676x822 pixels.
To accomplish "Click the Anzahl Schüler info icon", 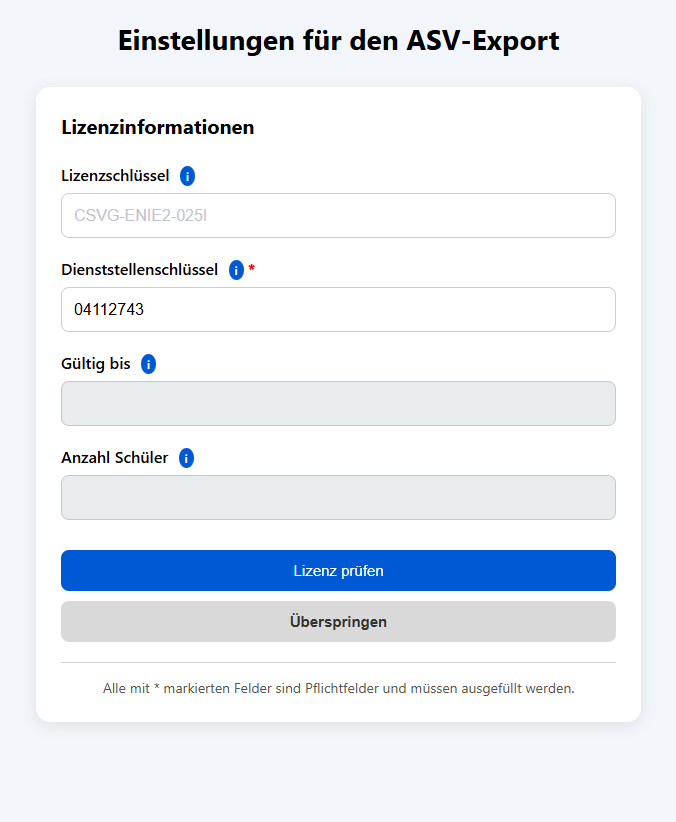I will click(185, 457).
